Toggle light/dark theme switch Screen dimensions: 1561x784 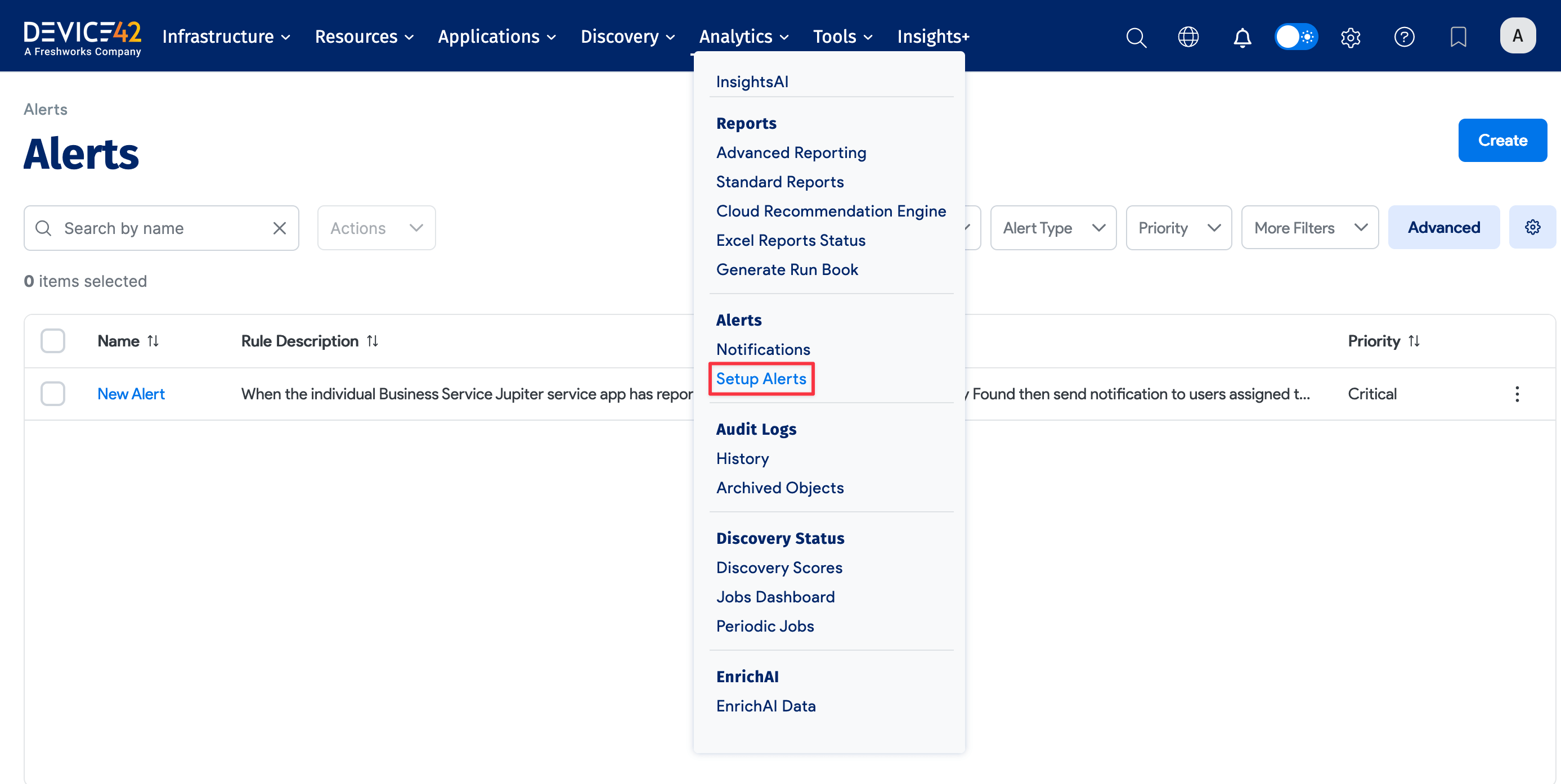pos(1295,37)
